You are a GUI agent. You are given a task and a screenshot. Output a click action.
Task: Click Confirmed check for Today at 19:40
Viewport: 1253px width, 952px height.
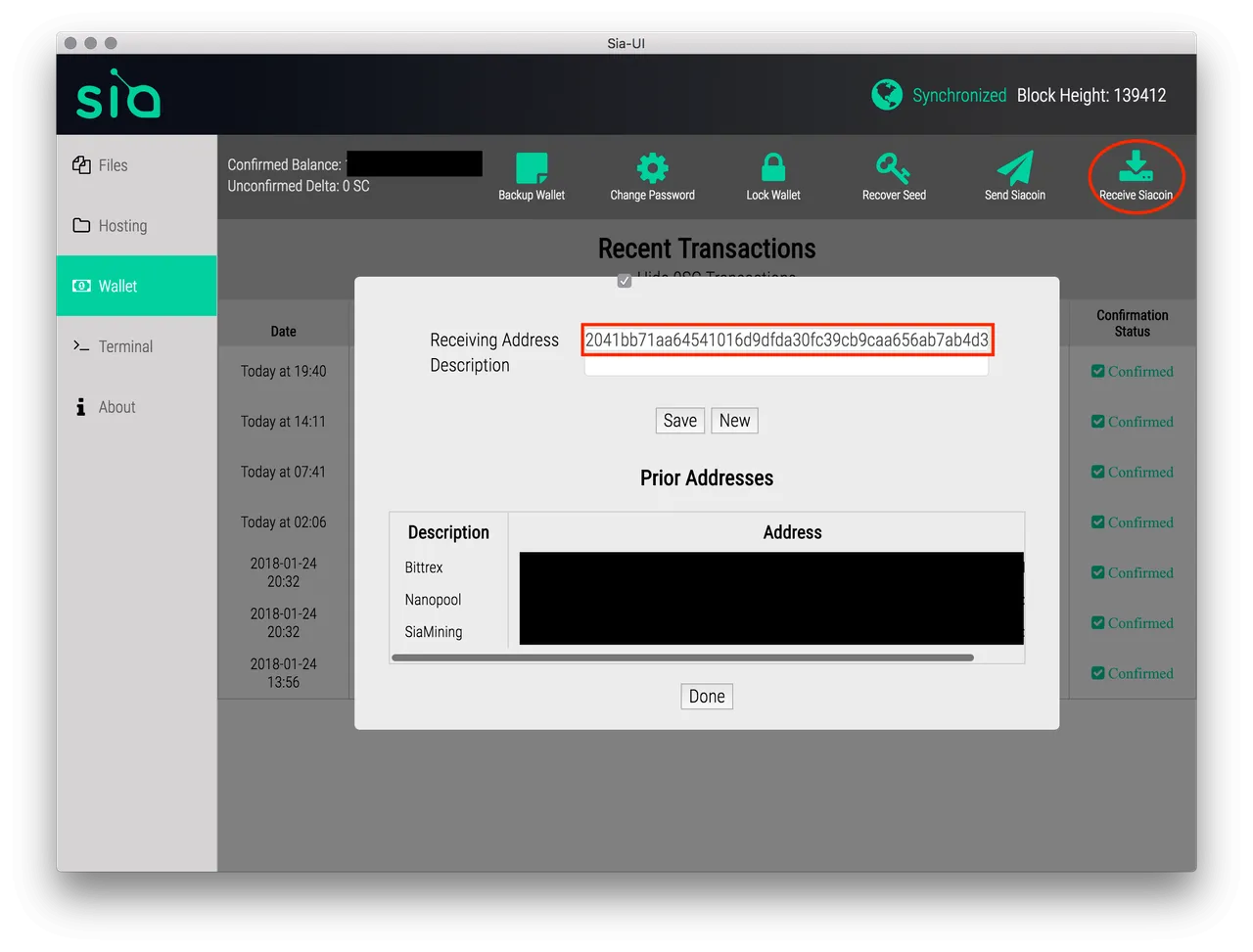pos(1098,371)
